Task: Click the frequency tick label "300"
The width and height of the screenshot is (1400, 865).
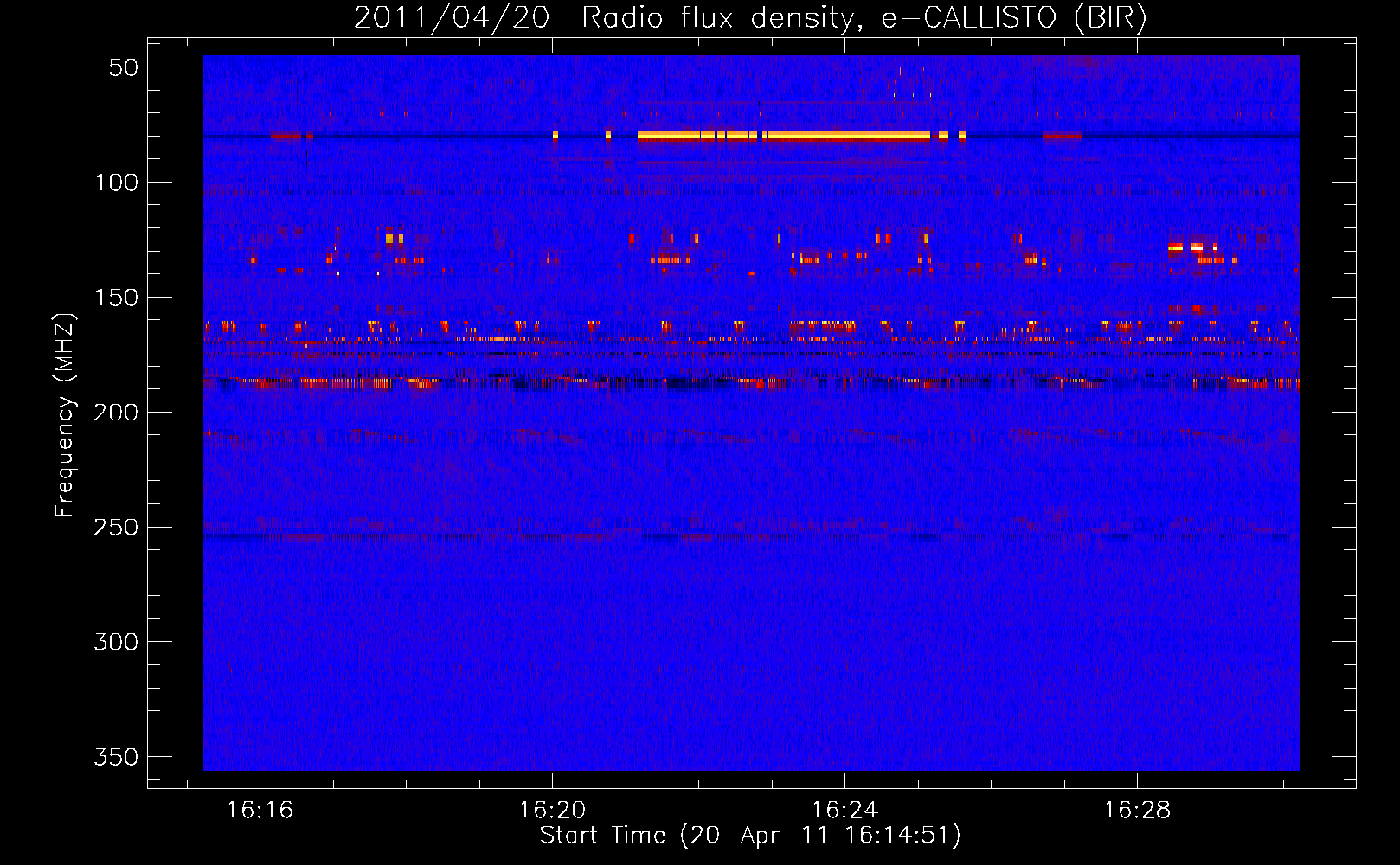Action: coord(116,642)
